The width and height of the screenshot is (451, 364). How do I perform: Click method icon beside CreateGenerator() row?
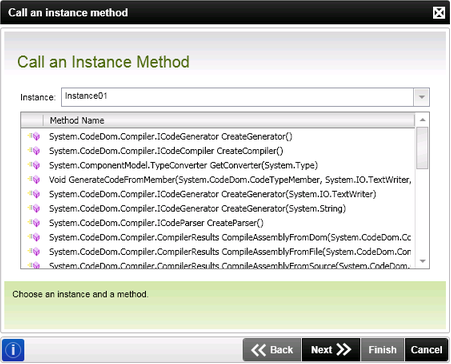34,136
